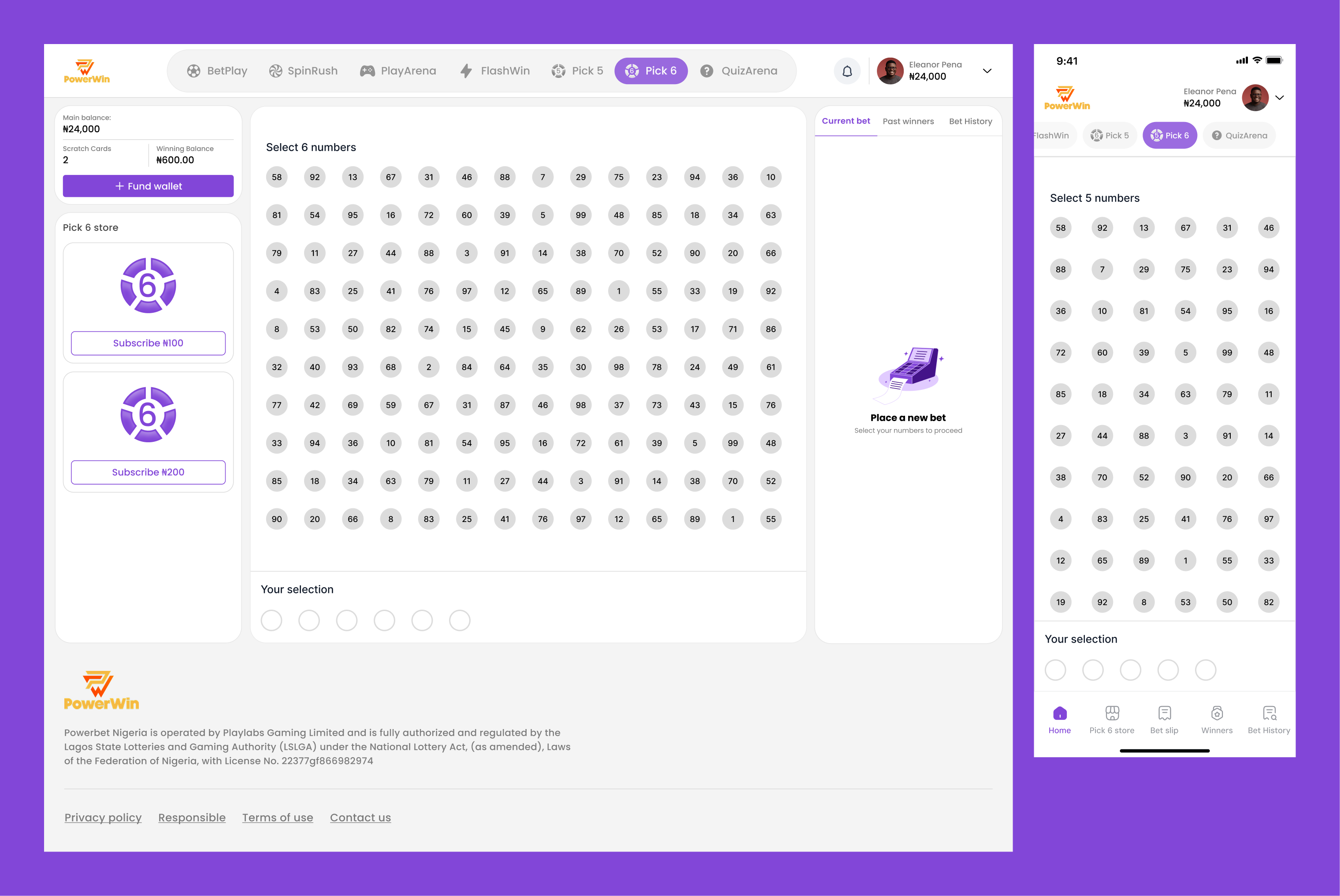Open the Responsible link in the footer
Image resolution: width=1340 pixels, height=896 pixels.
pos(192,818)
